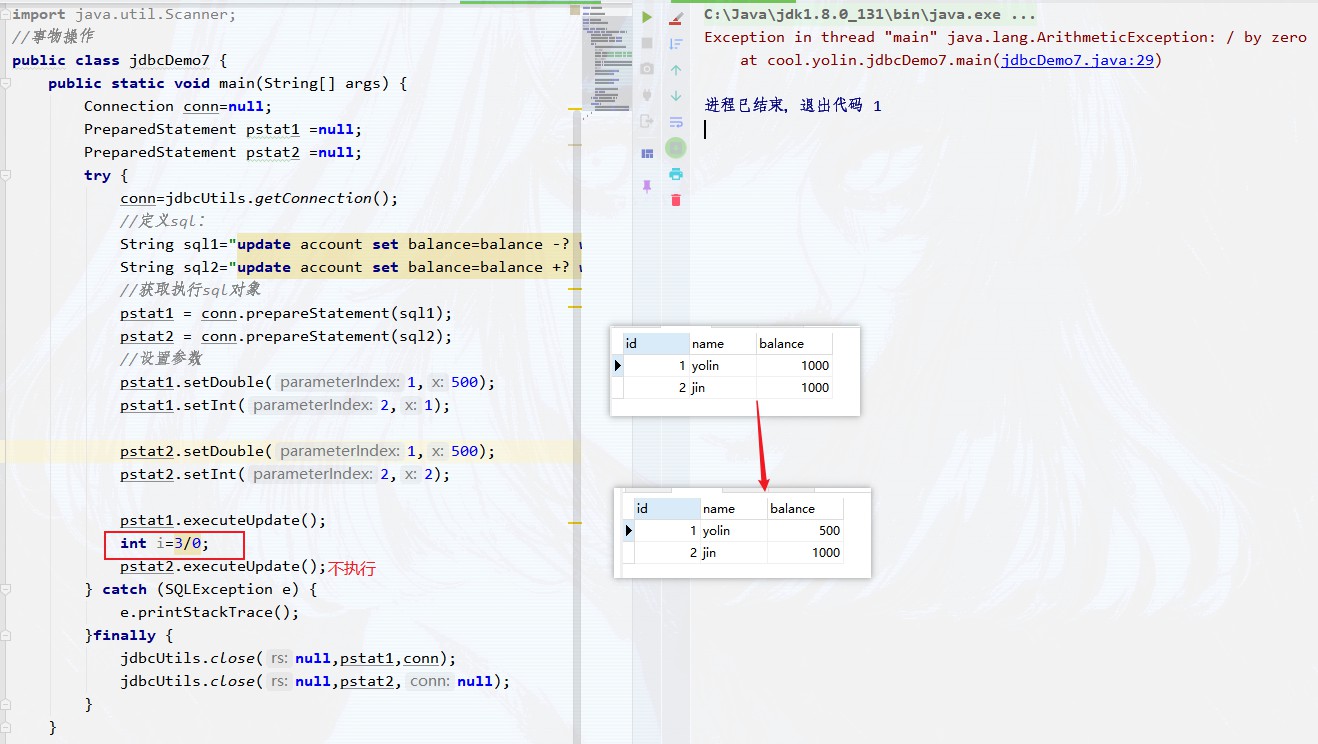Click the up arrow stack trace icon
This screenshot has width=1318, height=744.
tap(676, 70)
